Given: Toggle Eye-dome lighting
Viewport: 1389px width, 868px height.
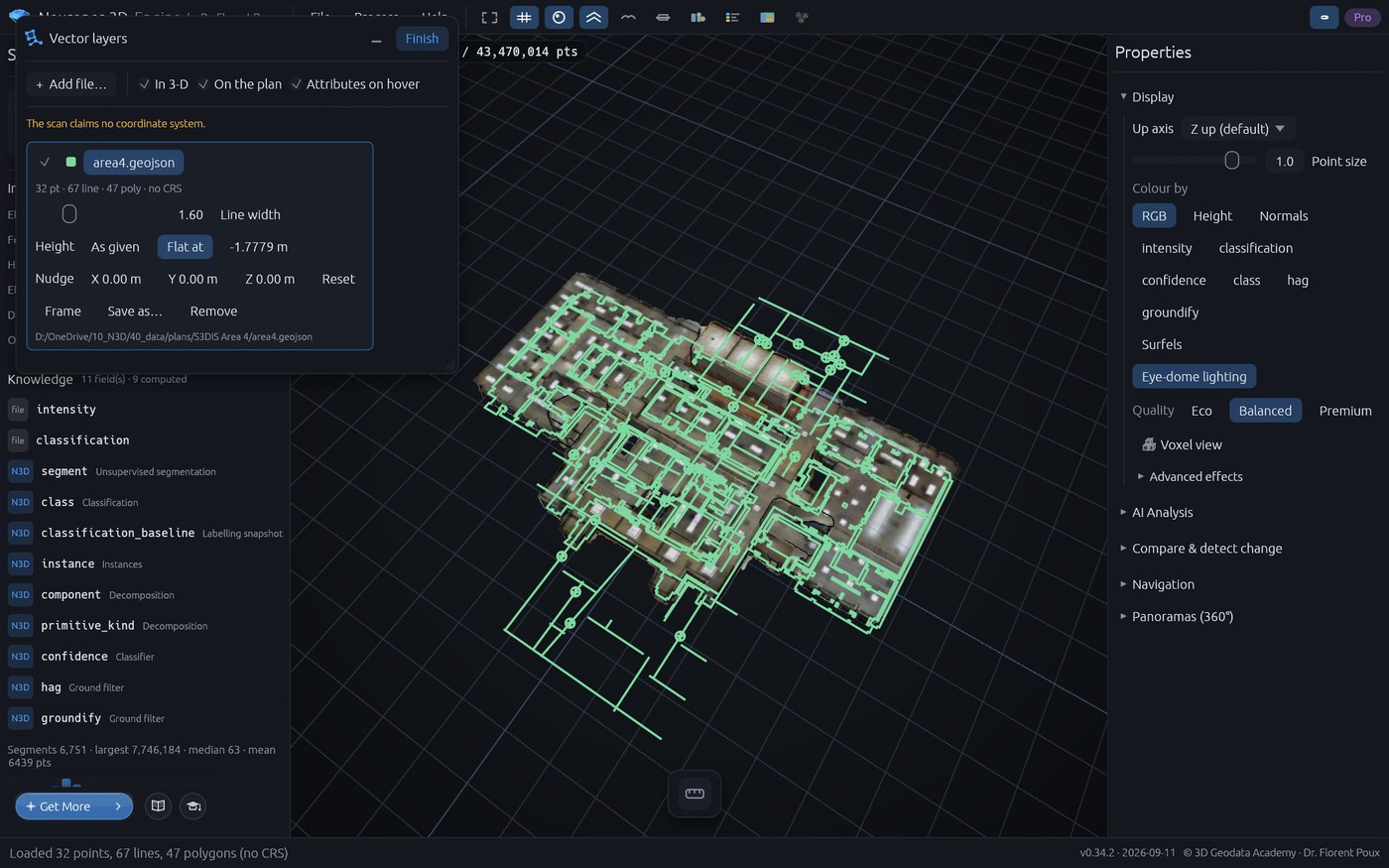Looking at the screenshot, I should point(1194,377).
